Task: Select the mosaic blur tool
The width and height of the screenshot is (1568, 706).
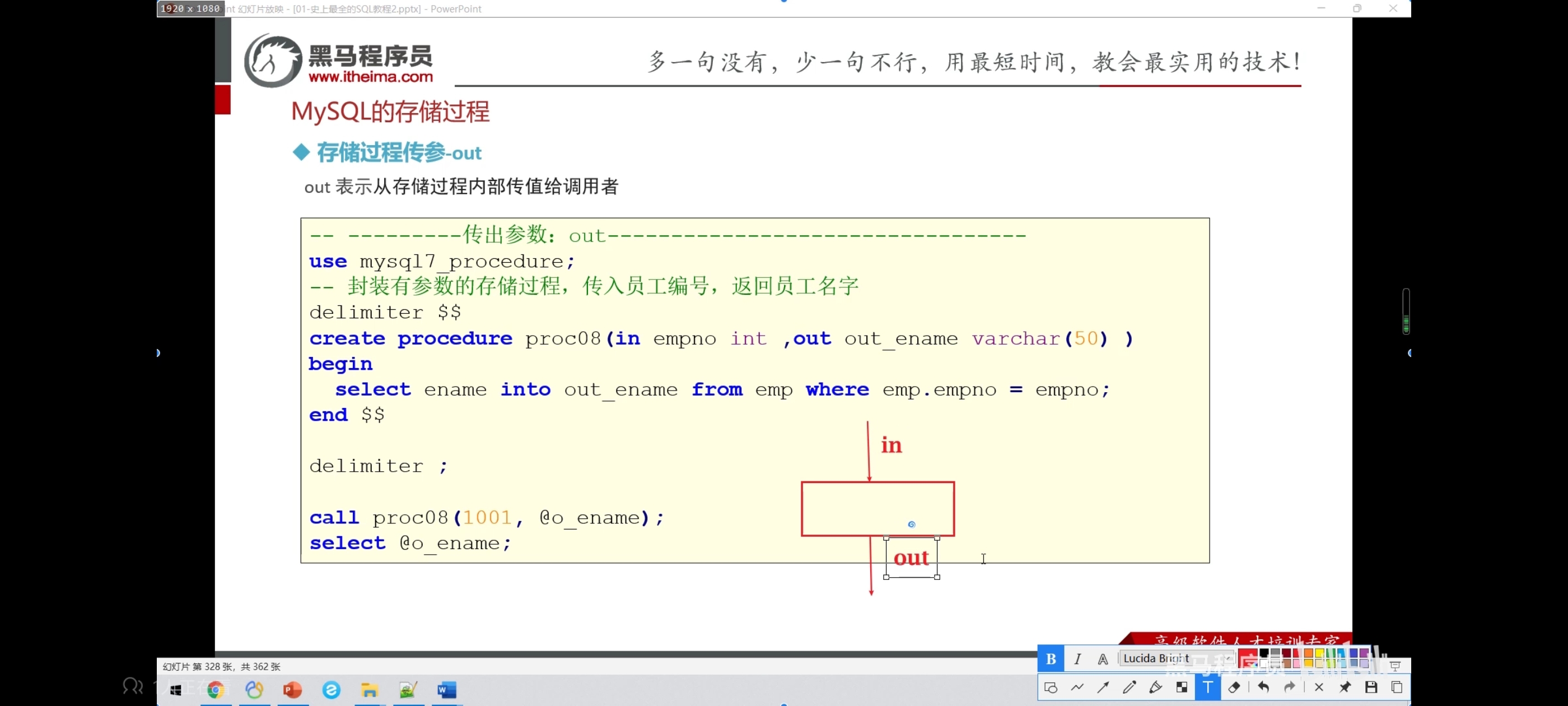Action: 1182,687
